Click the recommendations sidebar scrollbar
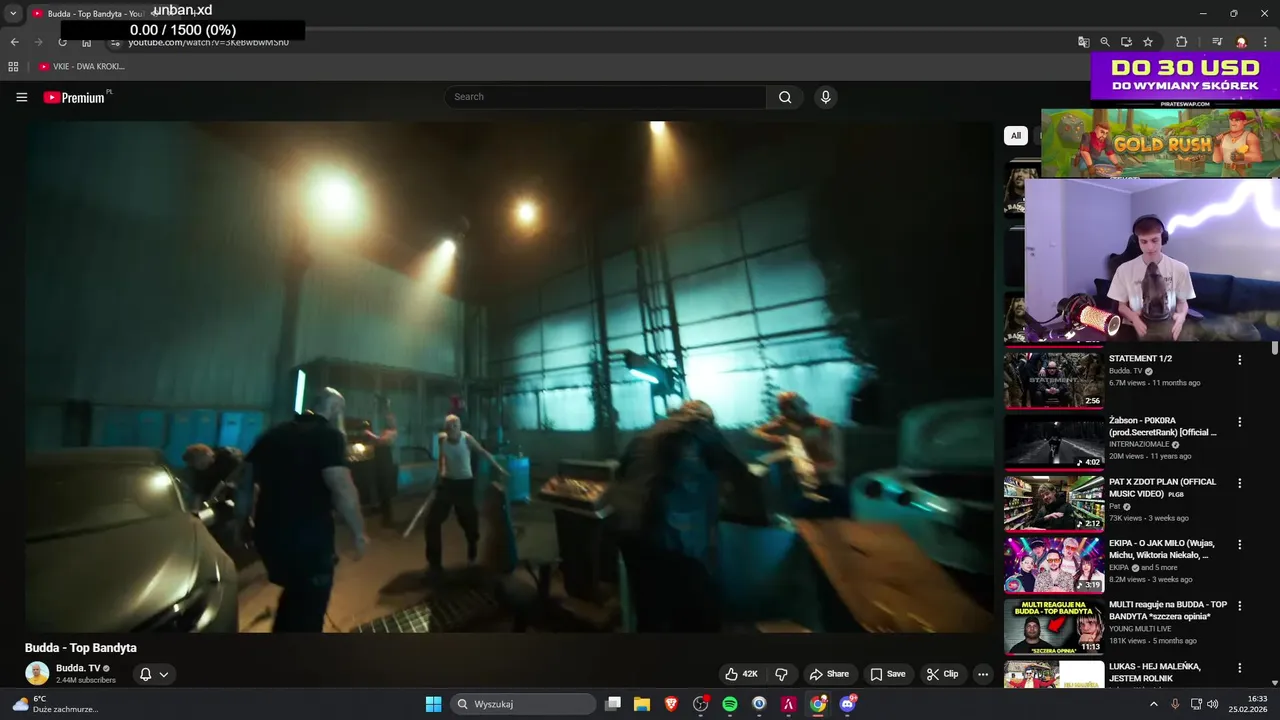The height and width of the screenshot is (720, 1280). click(1275, 348)
